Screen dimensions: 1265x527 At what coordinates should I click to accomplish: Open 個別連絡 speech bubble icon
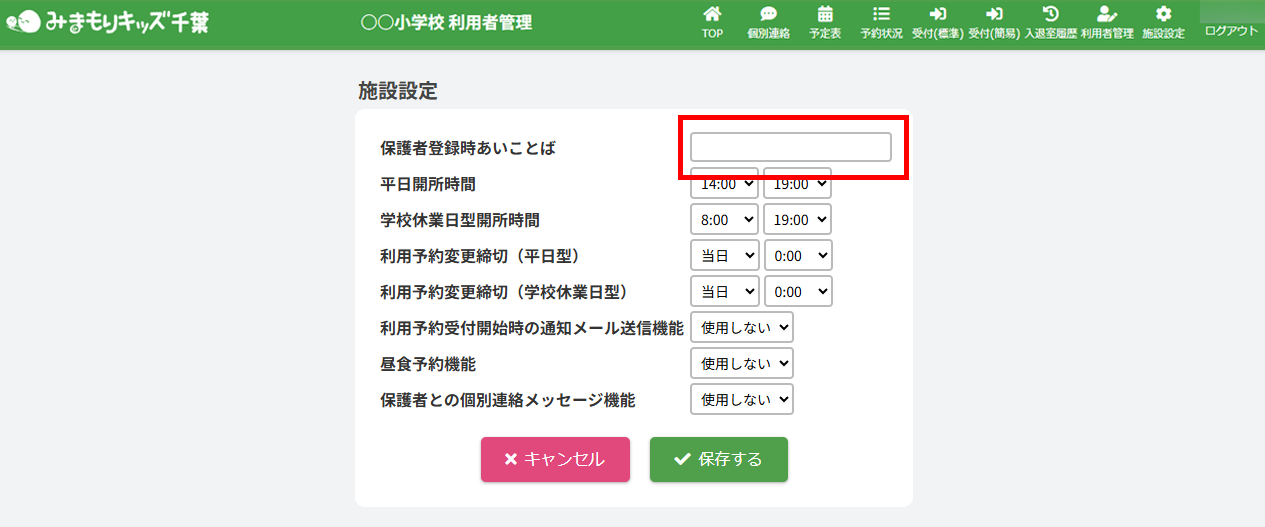(768, 15)
